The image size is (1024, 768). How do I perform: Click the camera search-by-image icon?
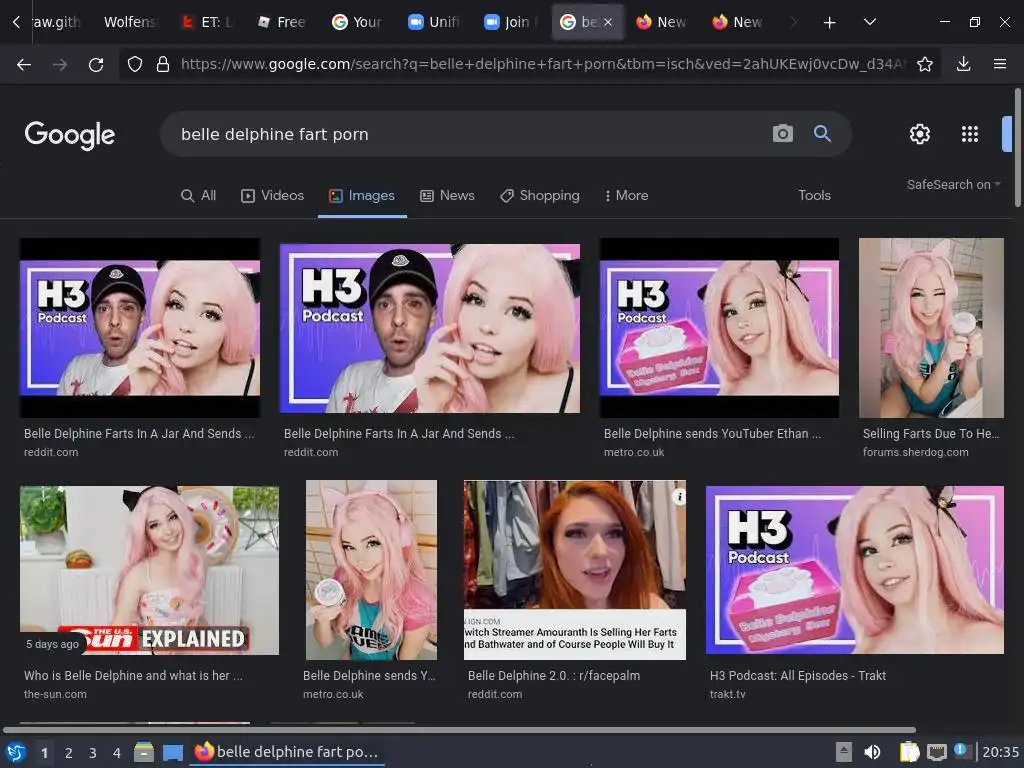(782, 134)
